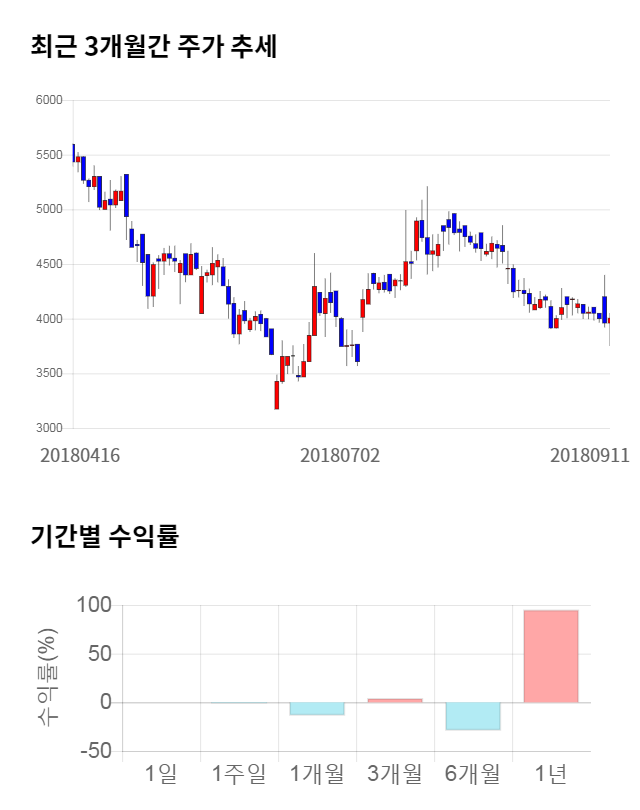Click the 20180416 date label
Screen dimensions: 640x810
(80, 455)
